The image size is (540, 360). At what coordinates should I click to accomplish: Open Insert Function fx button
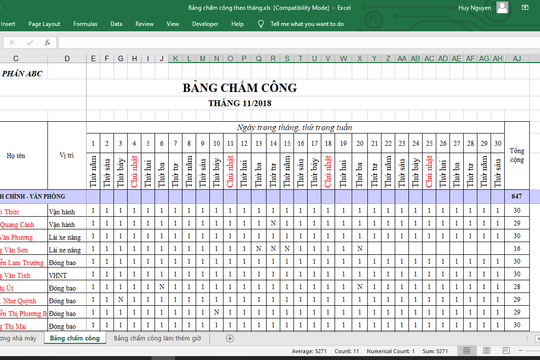pos(47,43)
